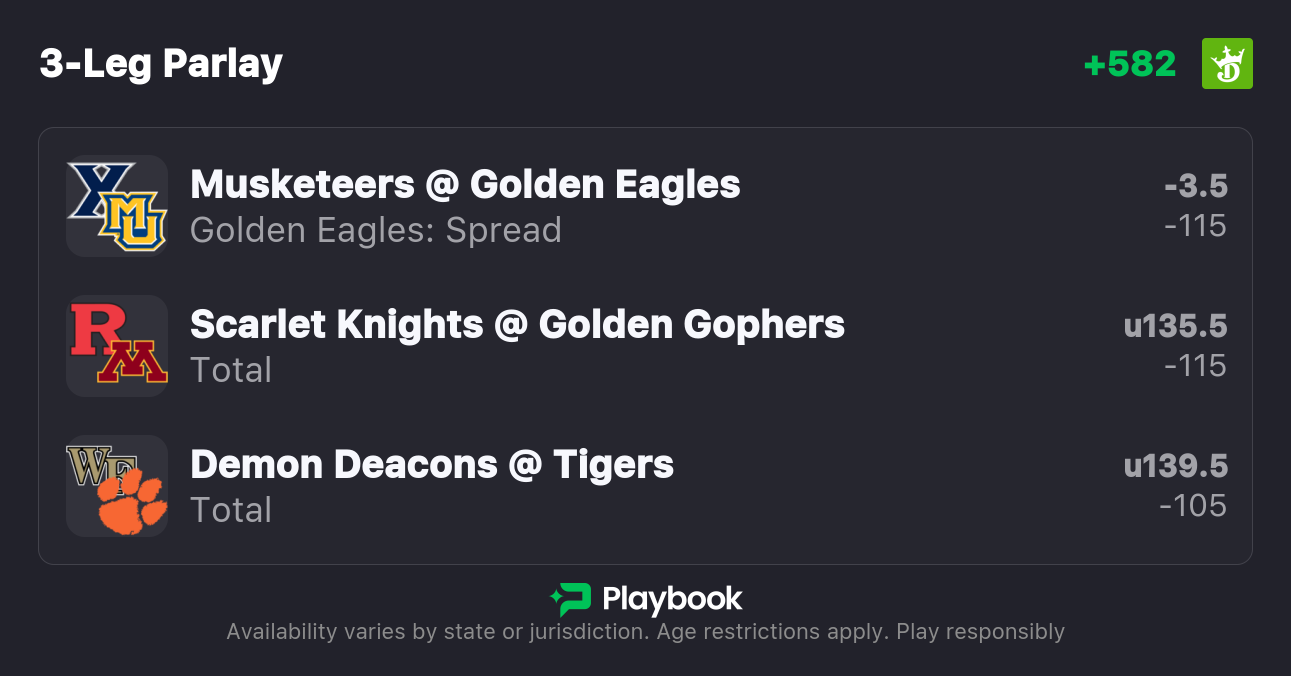Click the Total label under Scarlet Knights game

(231, 370)
